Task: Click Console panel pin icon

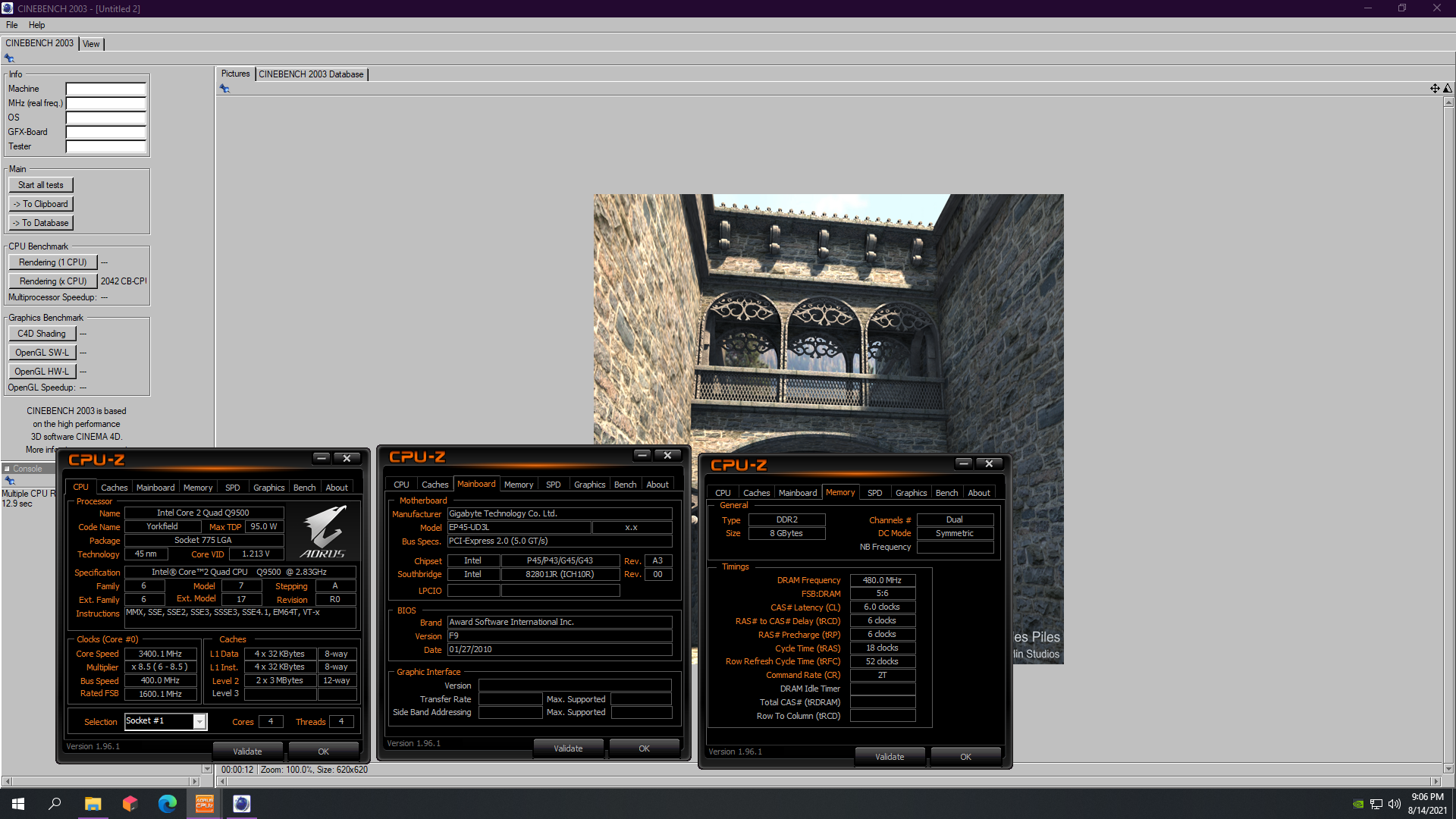Action: 10,481
